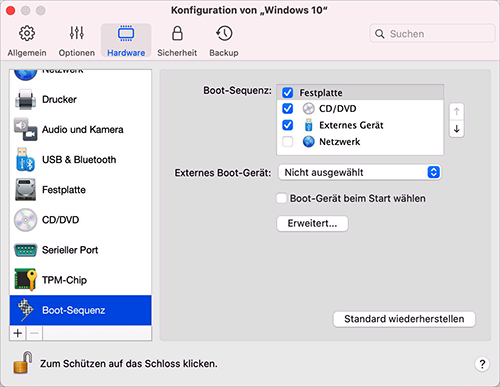Image resolution: width=500 pixels, height=387 pixels.
Task: Select the USB & Bluetooth sidebar label
Action: [x=79, y=160]
